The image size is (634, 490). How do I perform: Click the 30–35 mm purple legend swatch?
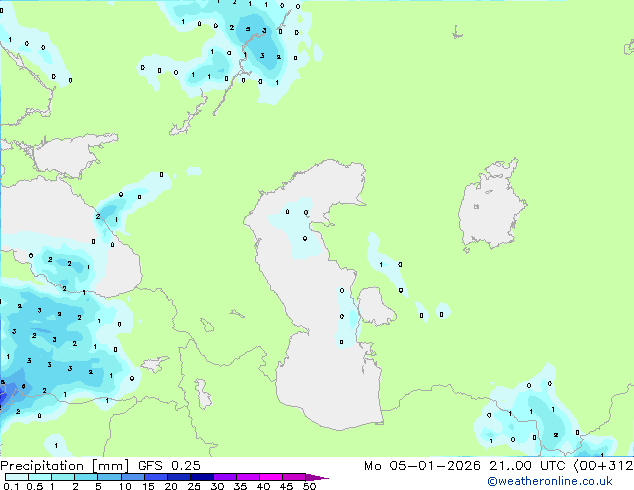[x=225, y=477]
